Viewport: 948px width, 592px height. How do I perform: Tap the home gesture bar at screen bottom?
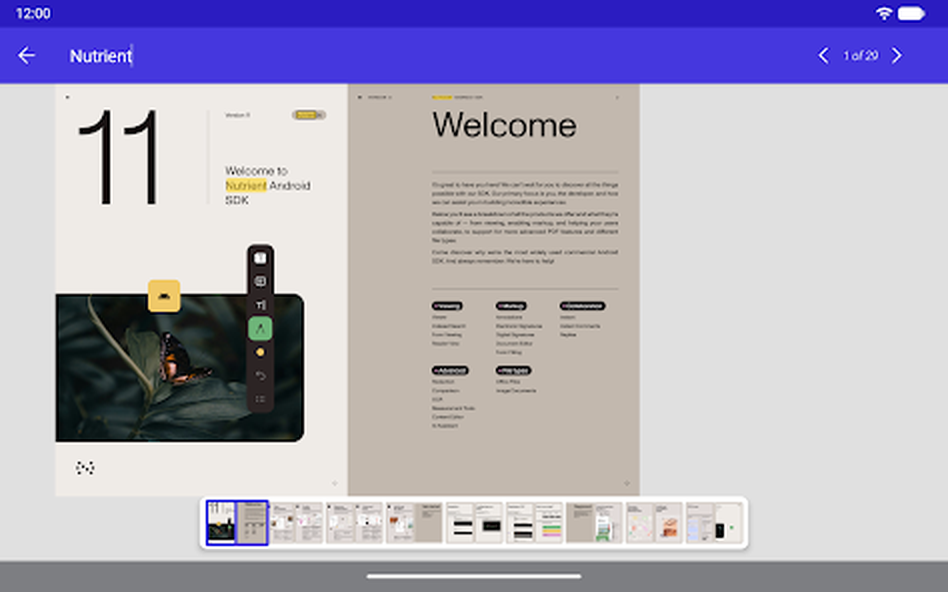(474, 576)
